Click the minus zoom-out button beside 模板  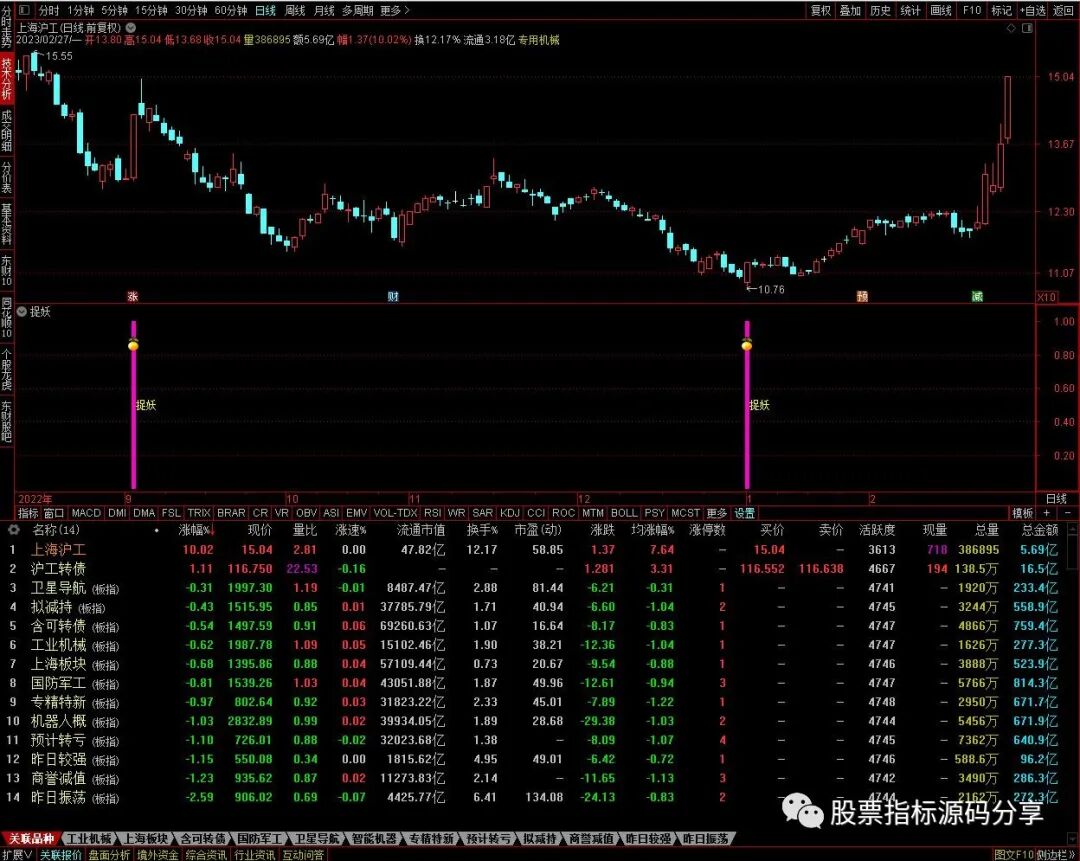tap(1068, 513)
